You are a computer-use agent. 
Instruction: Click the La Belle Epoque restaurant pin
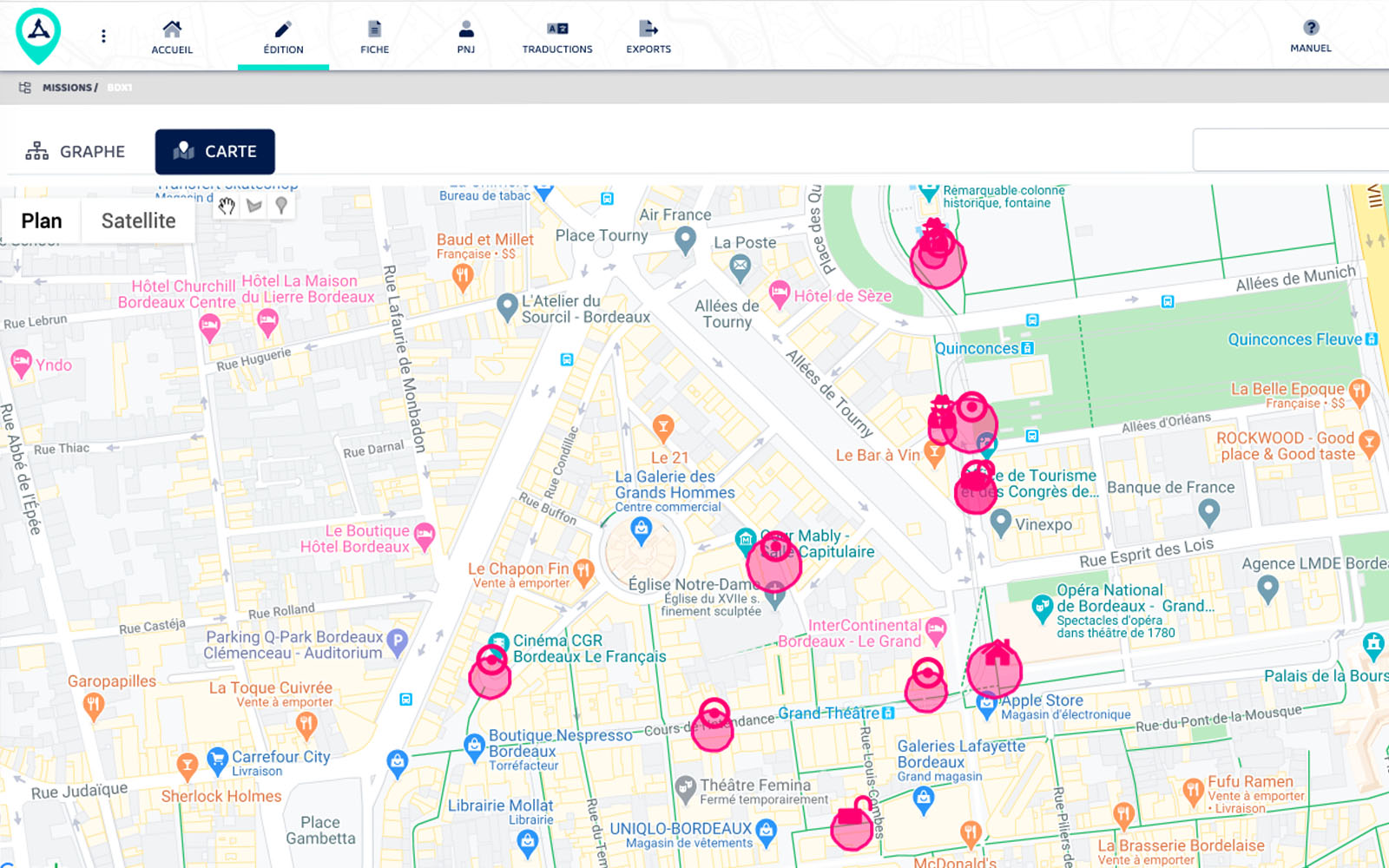[1359, 391]
